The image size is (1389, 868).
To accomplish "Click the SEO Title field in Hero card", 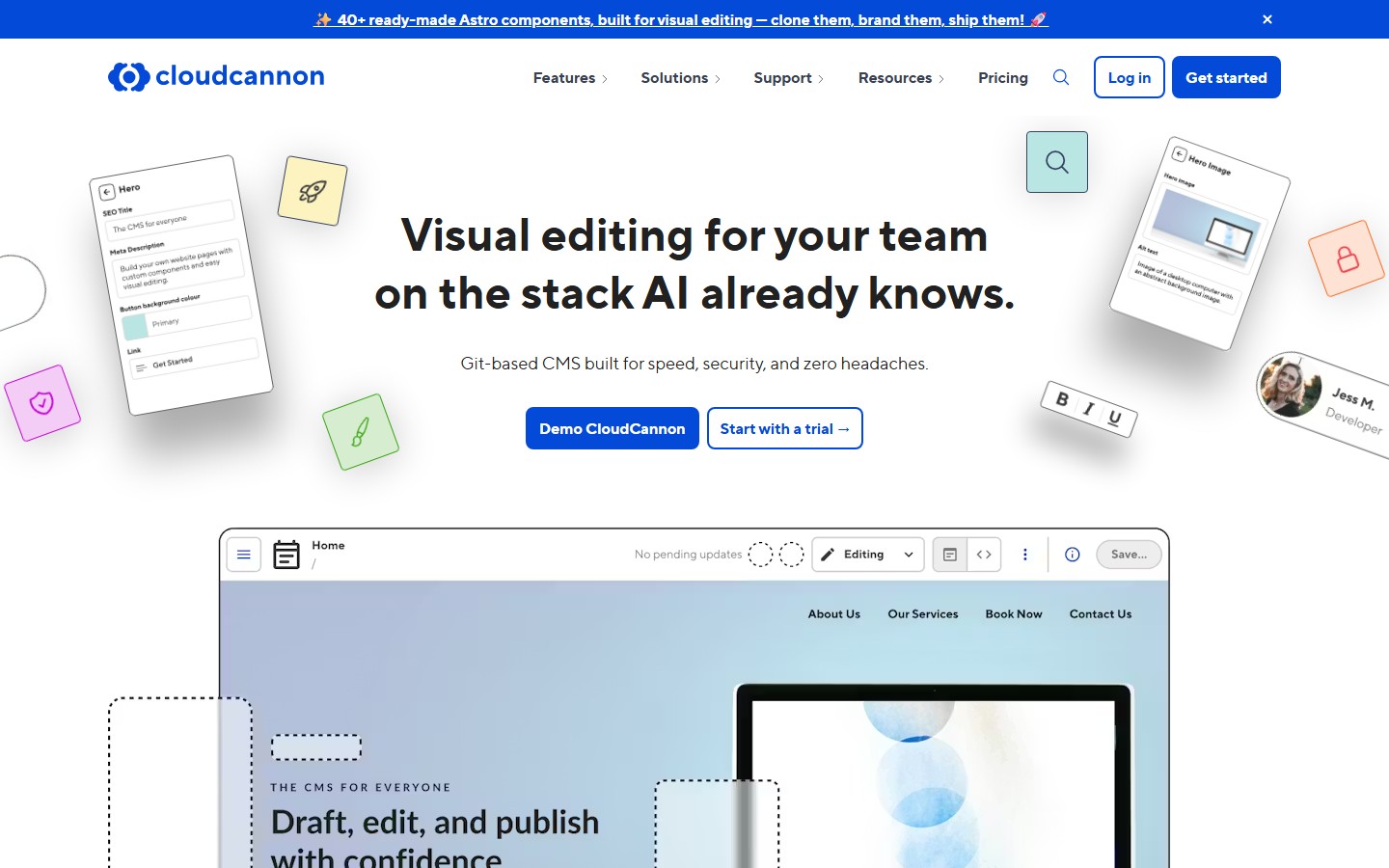I will click(170, 220).
